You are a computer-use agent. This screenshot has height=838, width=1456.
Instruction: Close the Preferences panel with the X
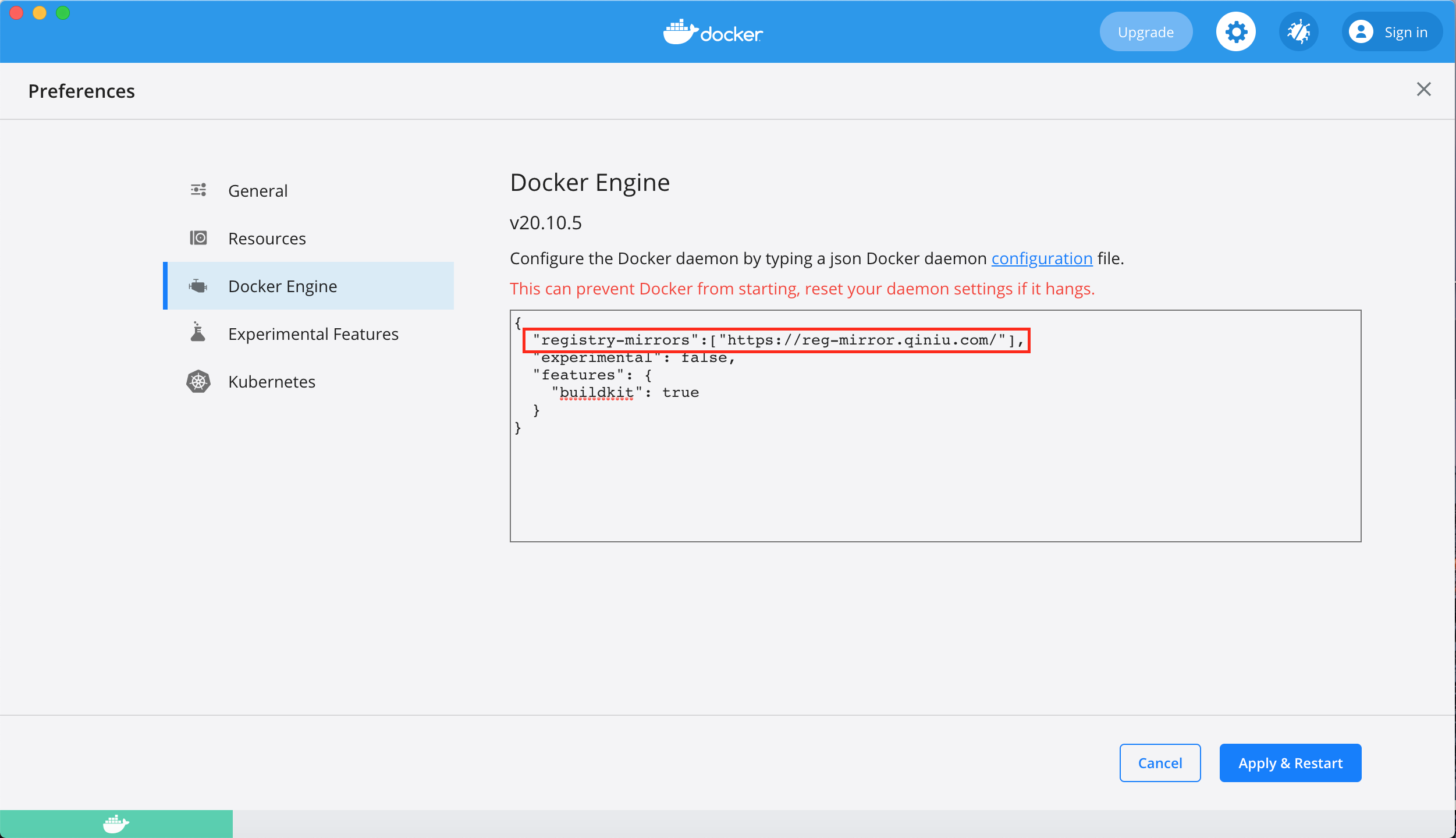pos(1423,89)
